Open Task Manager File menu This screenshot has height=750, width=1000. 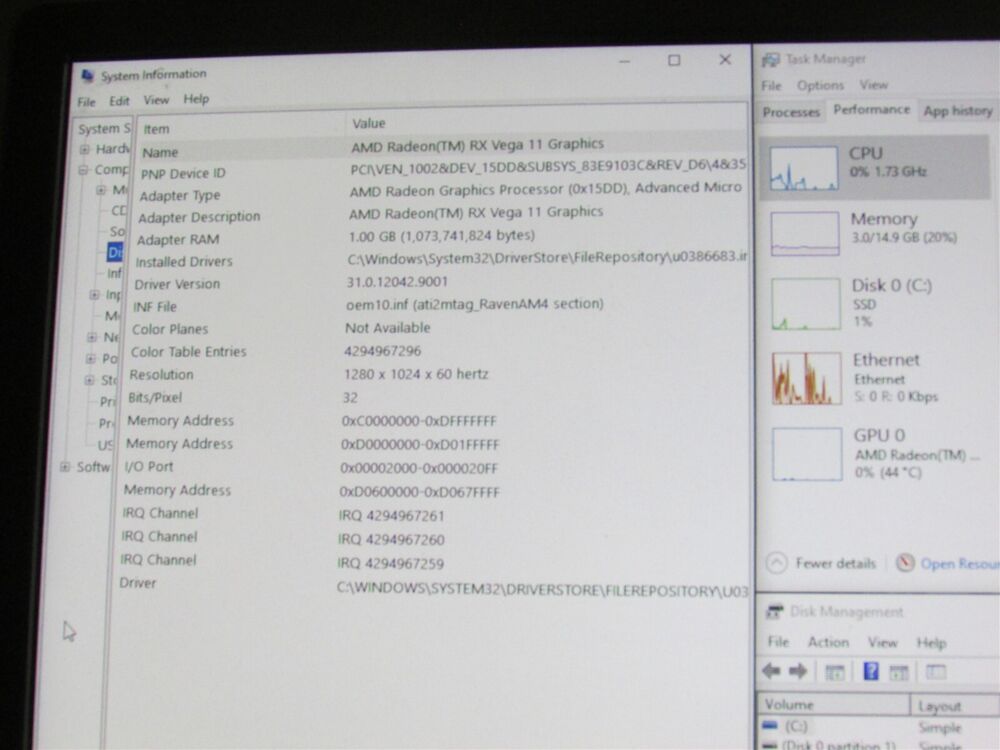tap(771, 85)
